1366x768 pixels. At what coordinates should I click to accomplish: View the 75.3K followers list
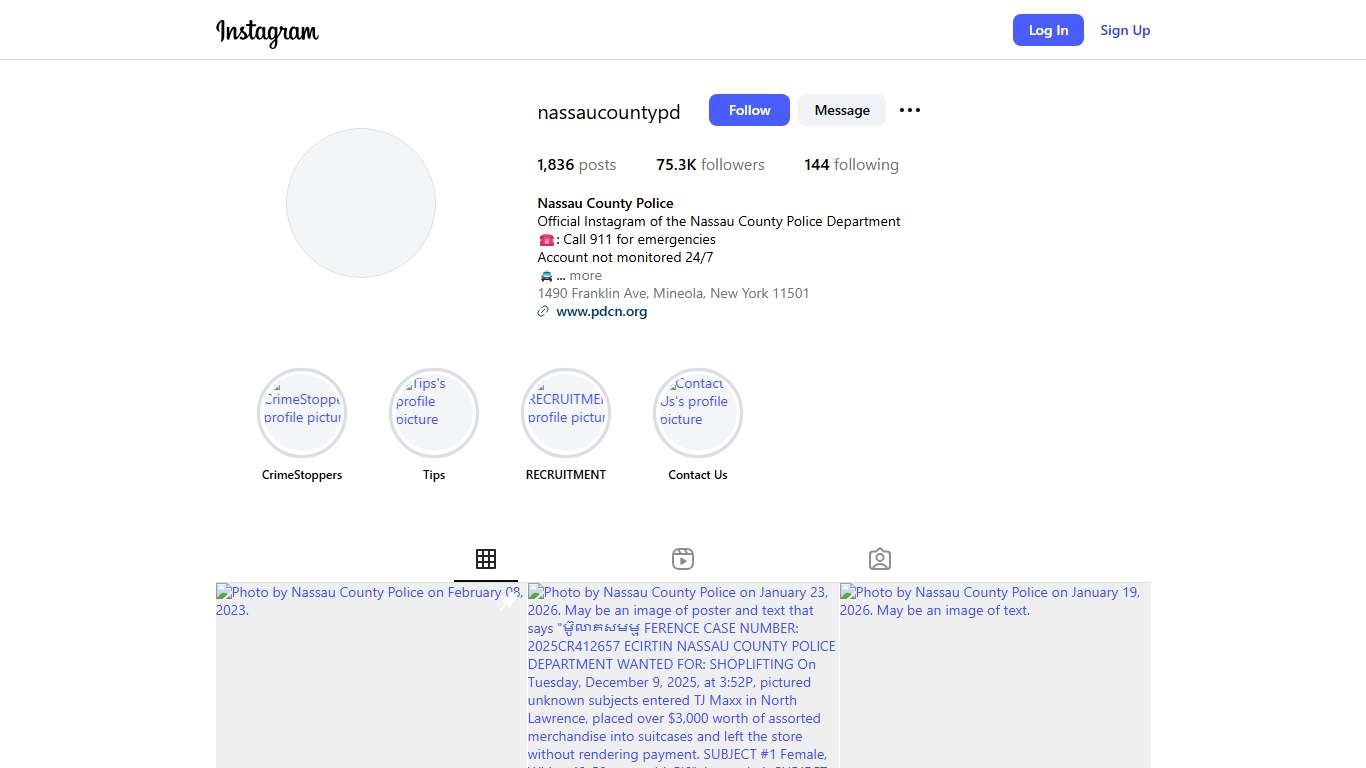pos(710,165)
